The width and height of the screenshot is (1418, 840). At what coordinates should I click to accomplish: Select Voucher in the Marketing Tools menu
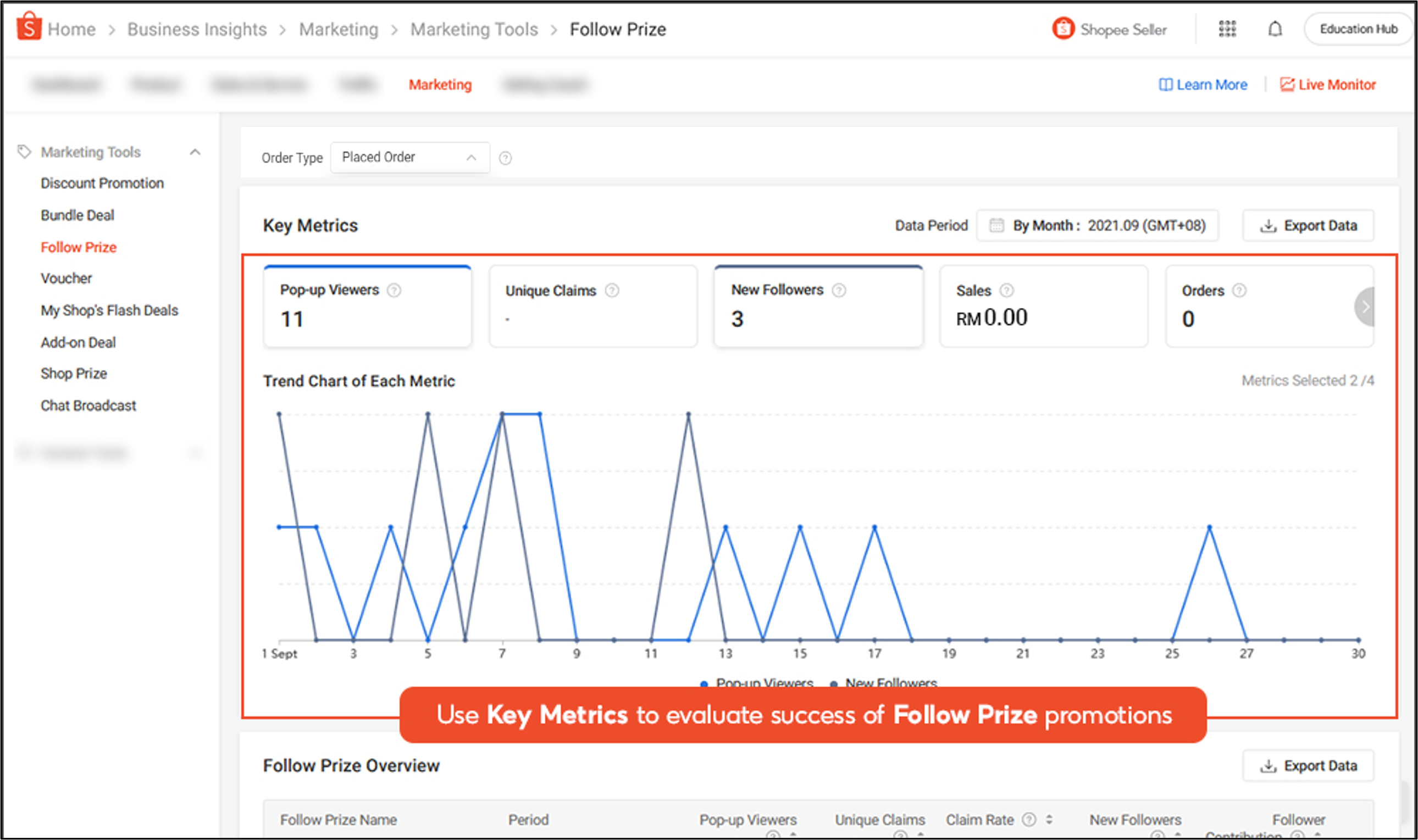pyautogui.click(x=67, y=278)
